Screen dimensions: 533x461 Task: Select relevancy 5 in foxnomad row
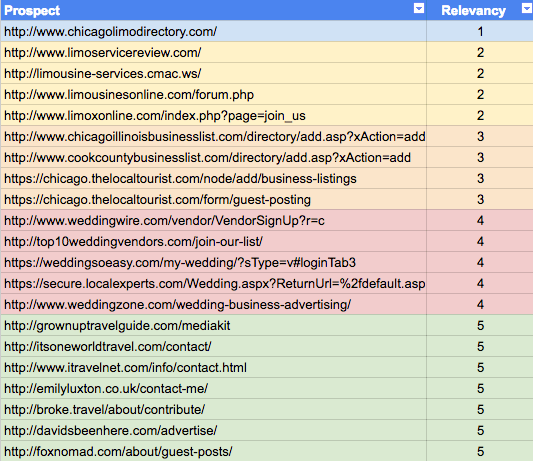480,451
